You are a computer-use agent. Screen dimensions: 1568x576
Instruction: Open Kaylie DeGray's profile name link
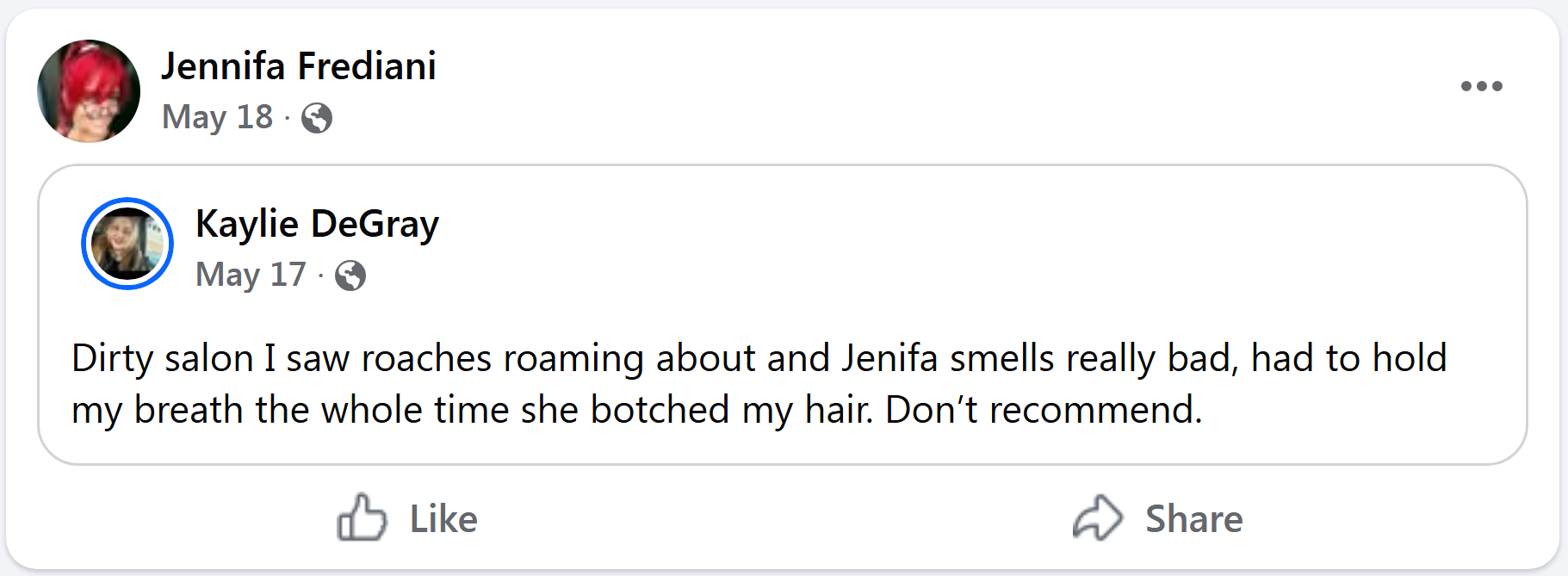(x=317, y=224)
